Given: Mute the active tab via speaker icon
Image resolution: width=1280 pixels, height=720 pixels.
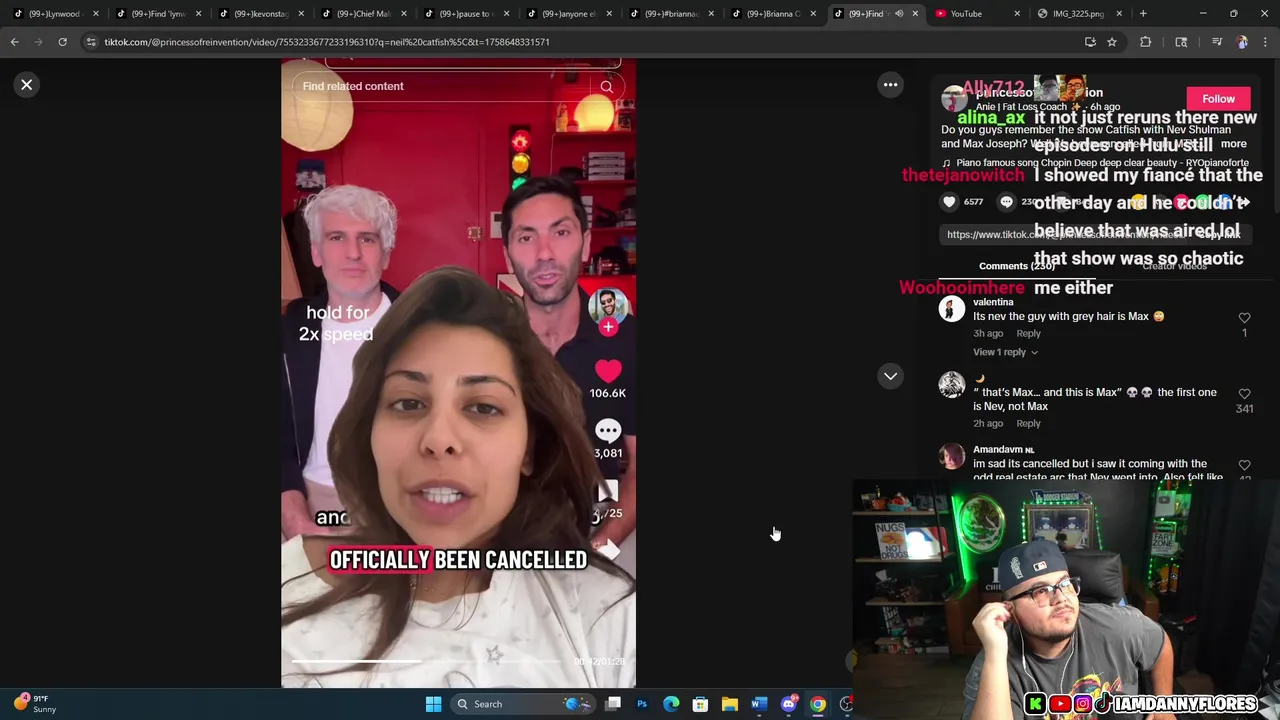Looking at the screenshot, I should pyautogui.click(x=899, y=14).
